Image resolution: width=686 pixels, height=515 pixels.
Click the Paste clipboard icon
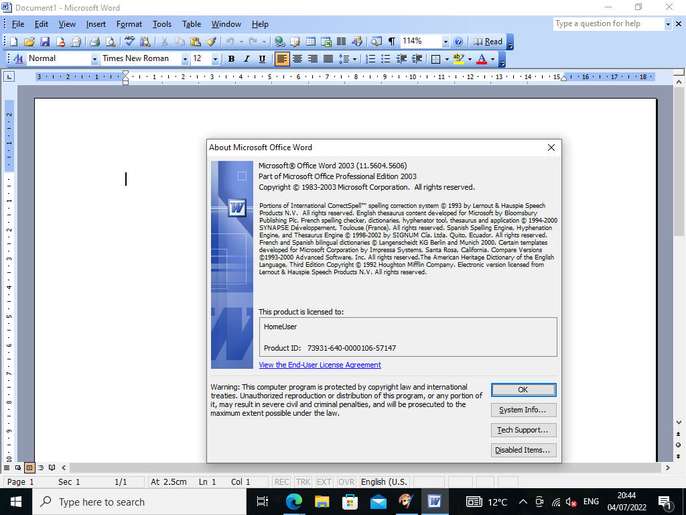(x=196, y=42)
